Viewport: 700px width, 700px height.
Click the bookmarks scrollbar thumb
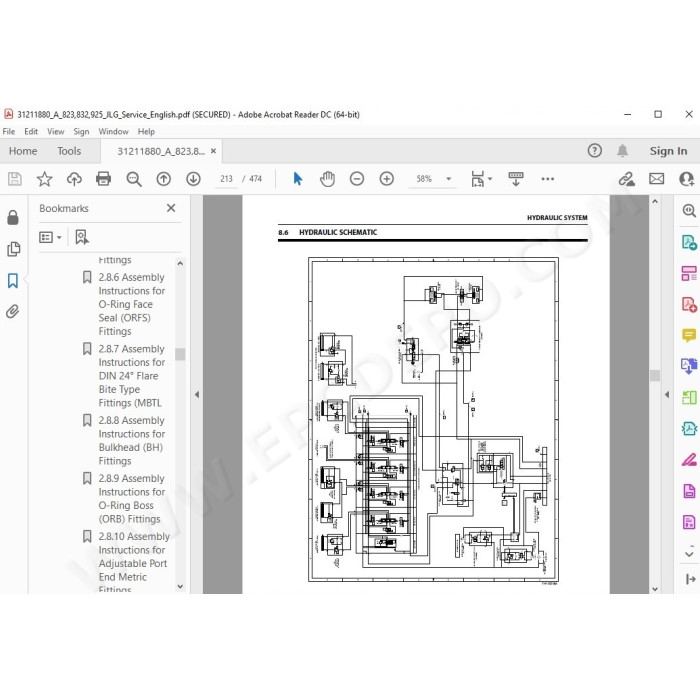[180, 354]
